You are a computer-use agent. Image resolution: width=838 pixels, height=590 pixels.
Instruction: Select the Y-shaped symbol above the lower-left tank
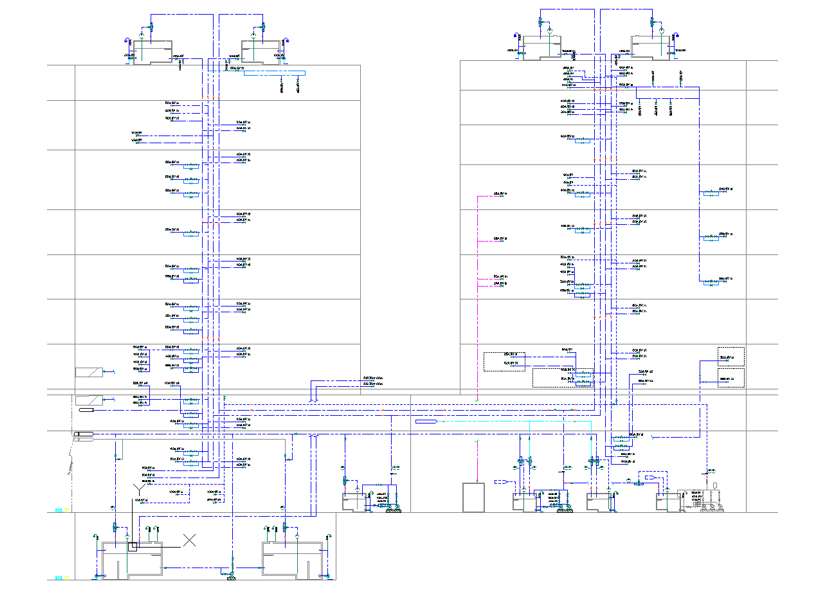[139, 490]
